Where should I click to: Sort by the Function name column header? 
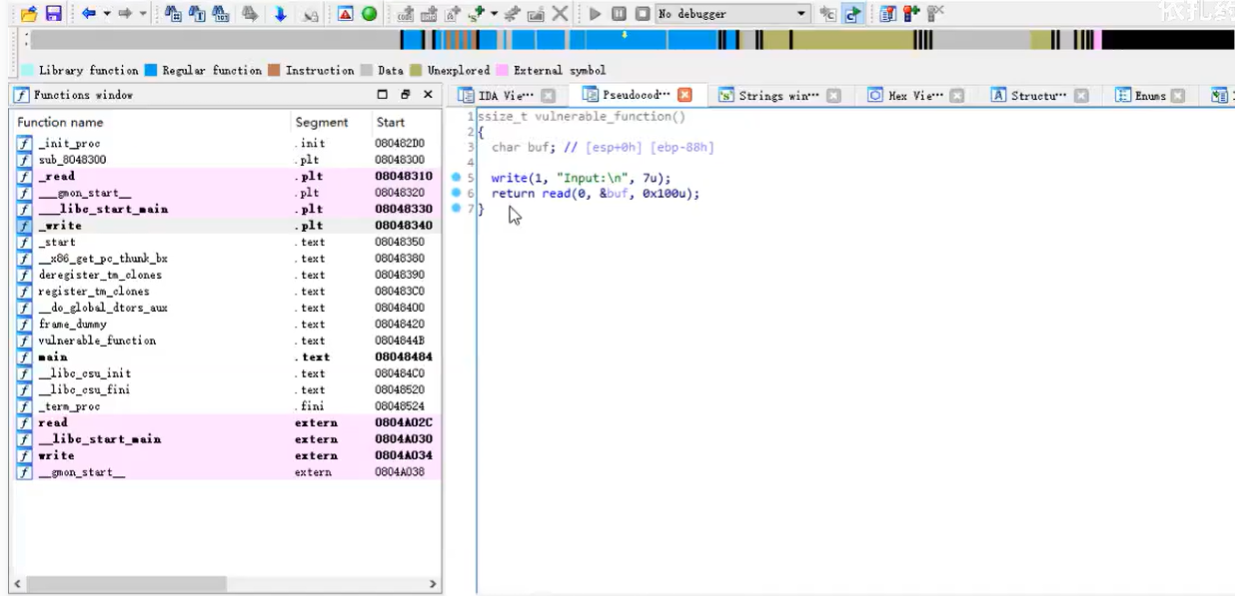[x=150, y=122]
